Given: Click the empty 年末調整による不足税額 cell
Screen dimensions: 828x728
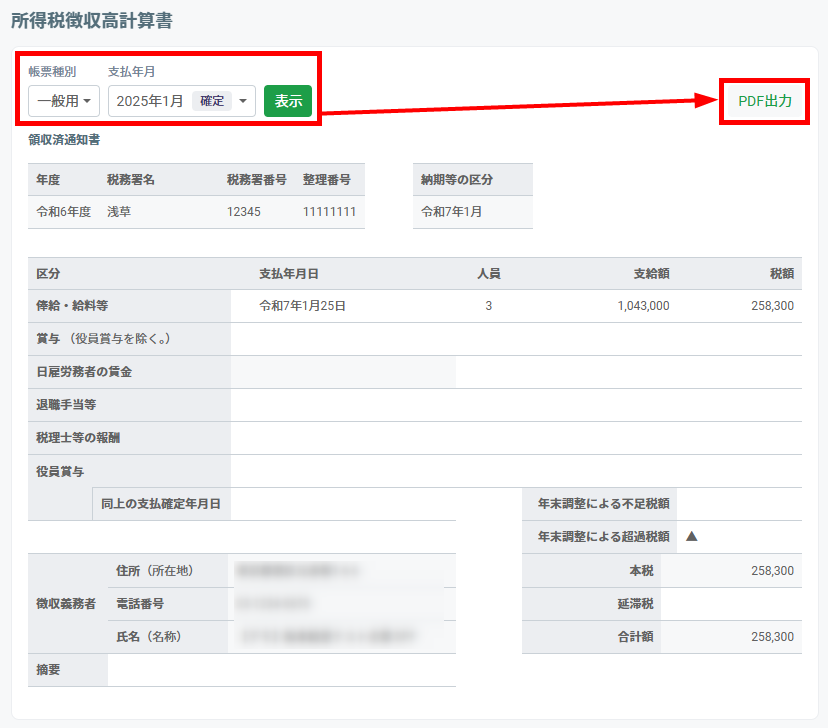Looking at the screenshot, I should pos(738,504).
